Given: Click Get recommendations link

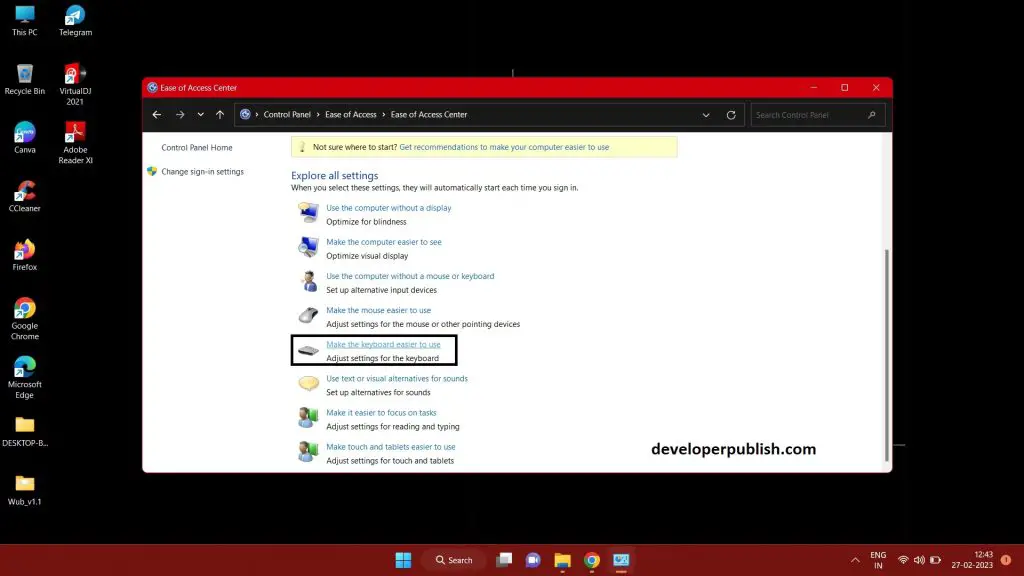Looking at the screenshot, I should point(504,147).
